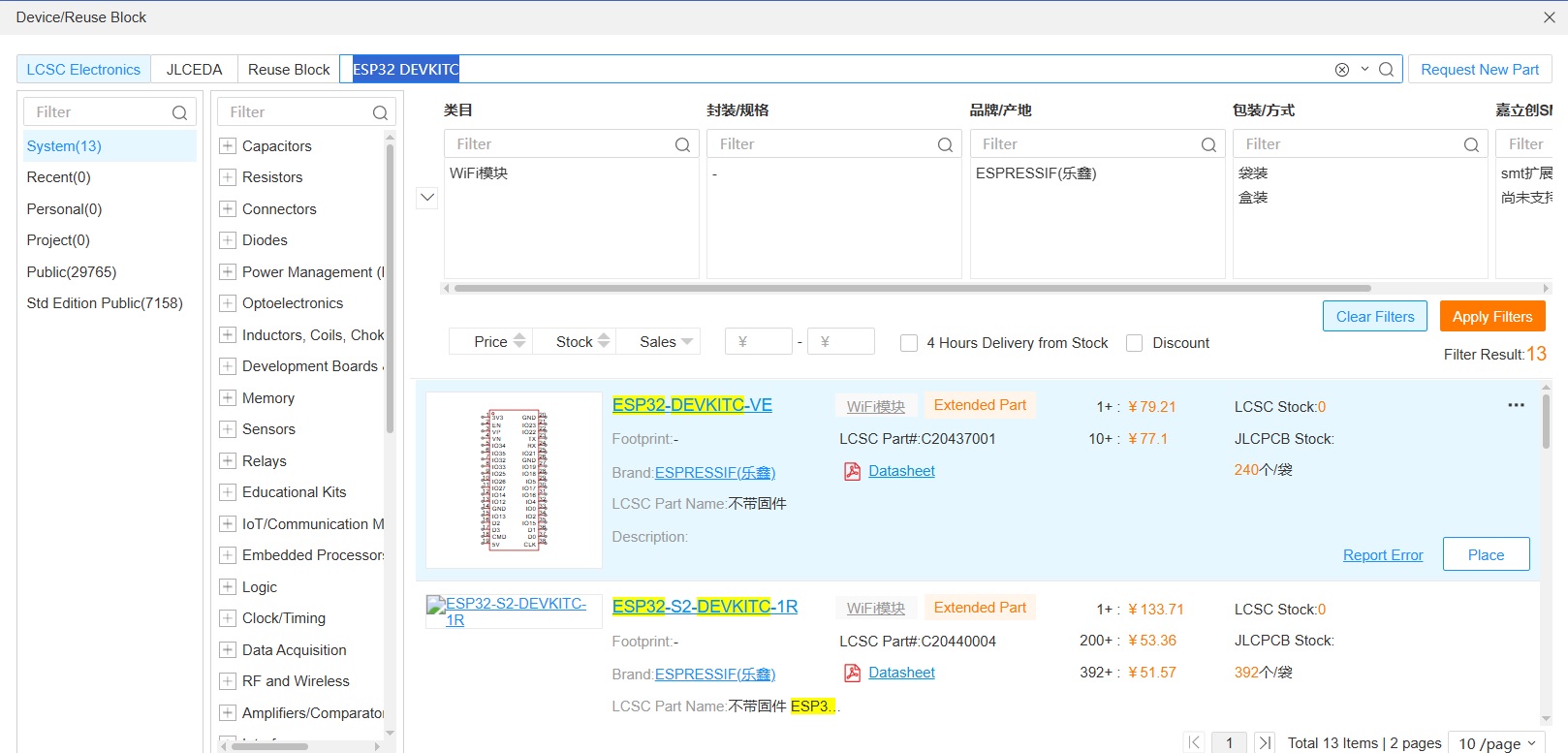Select 盒装 packaging filter option
Viewport: 1568px width, 753px height.
(1253, 198)
